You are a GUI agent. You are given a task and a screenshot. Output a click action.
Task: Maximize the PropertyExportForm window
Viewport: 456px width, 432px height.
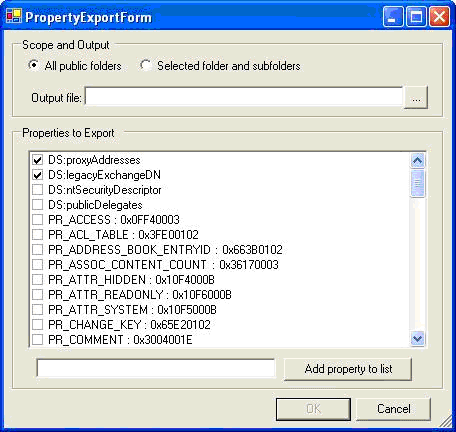(x=416, y=16)
